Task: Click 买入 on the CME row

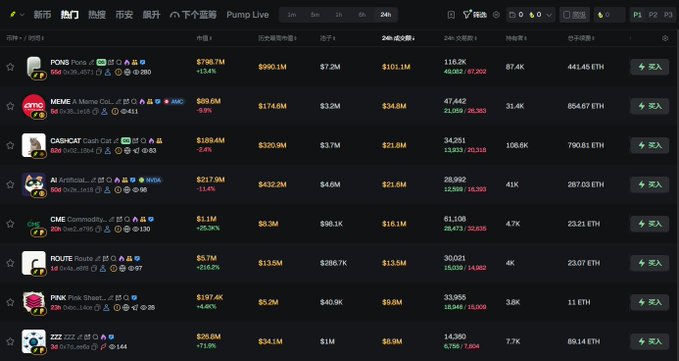Action: click(650, 224)
